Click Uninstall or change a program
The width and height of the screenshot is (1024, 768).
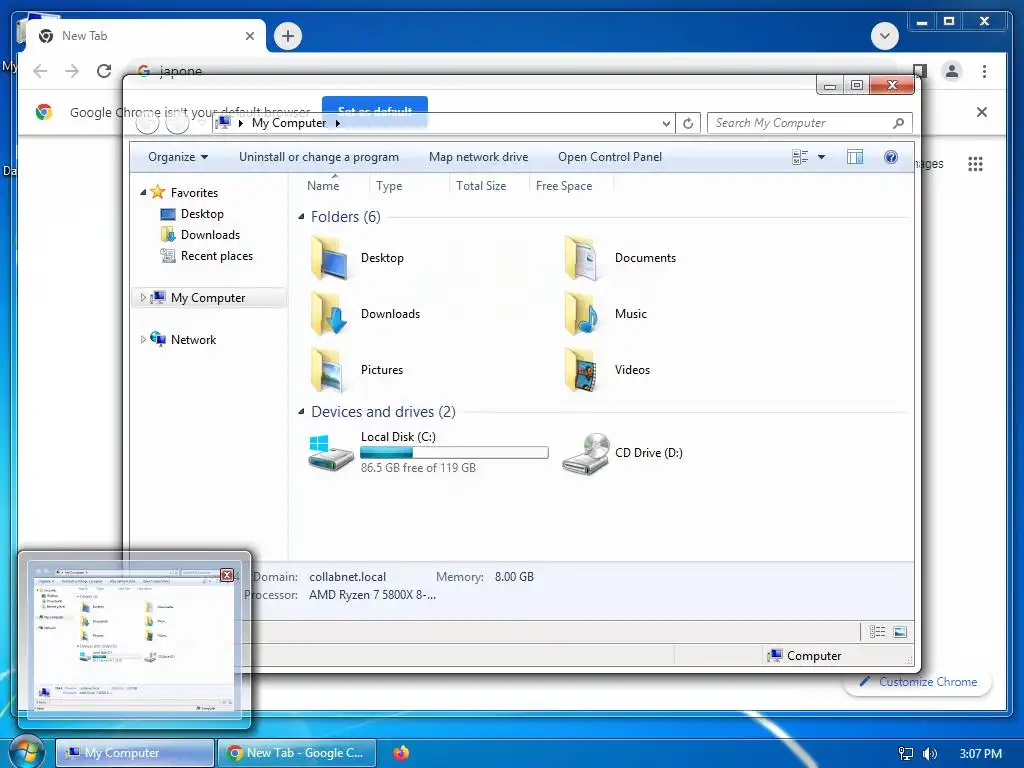click(x=319, y=157)
